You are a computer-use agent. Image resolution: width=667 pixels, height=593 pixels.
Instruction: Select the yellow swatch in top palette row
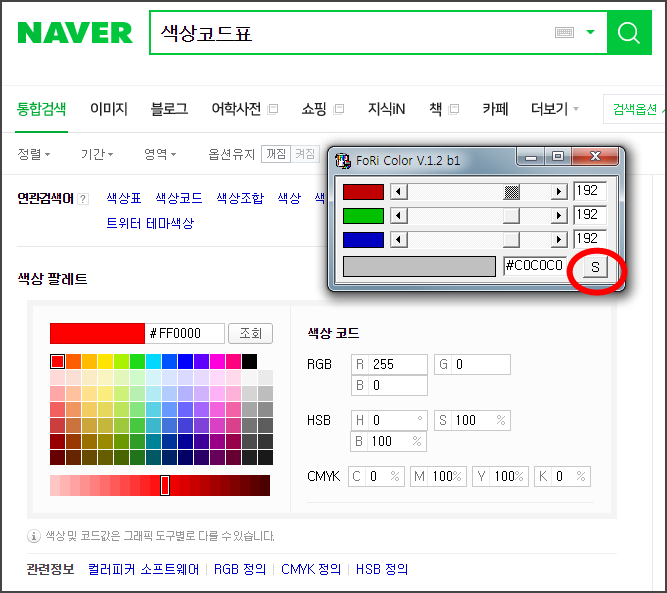[105, 362]
